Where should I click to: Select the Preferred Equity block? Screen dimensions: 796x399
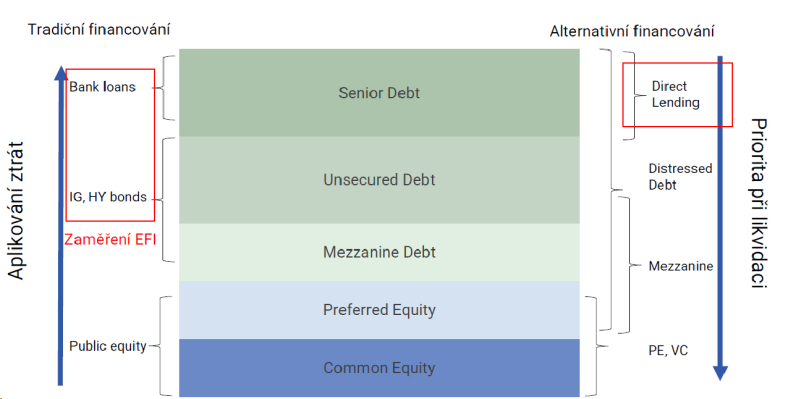pos(379,310)
